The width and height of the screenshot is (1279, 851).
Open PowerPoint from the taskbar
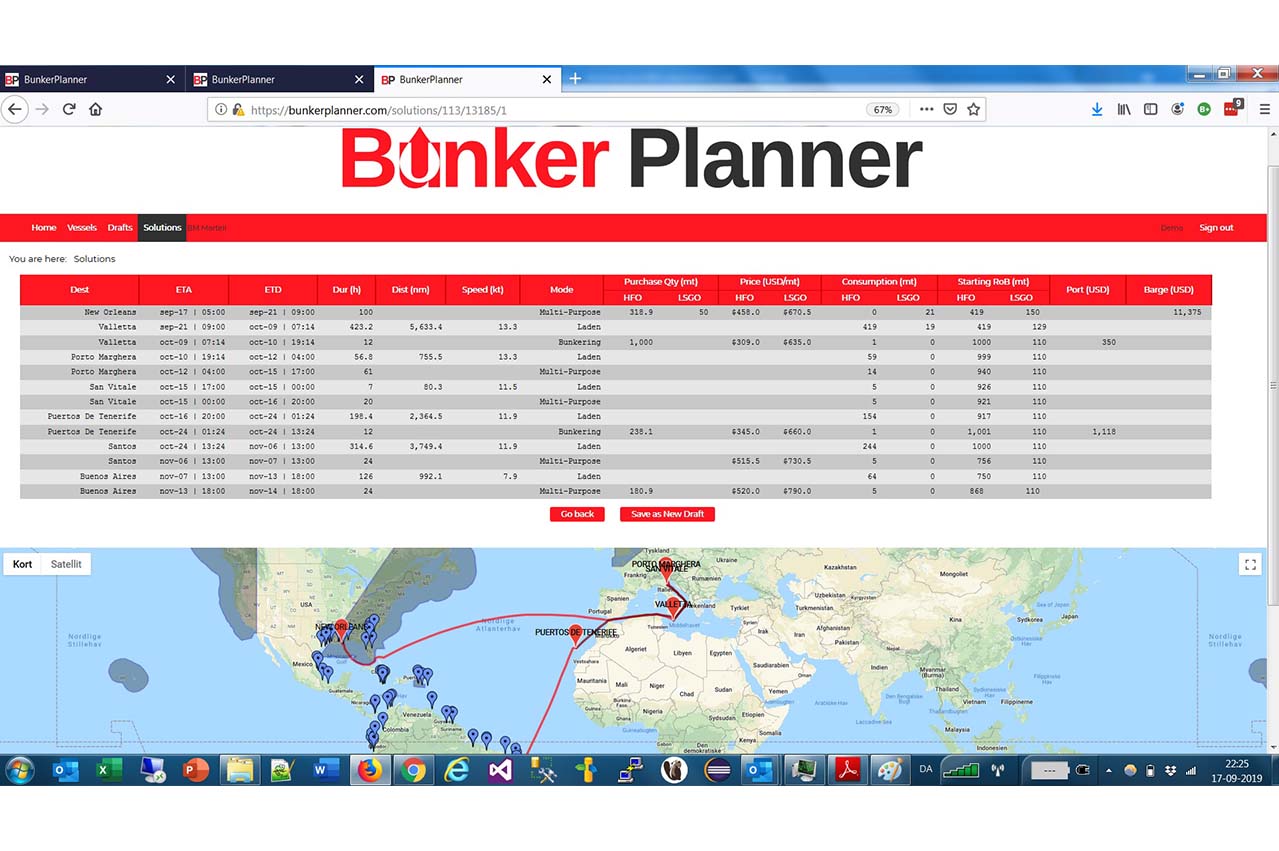tap(196, 770)
